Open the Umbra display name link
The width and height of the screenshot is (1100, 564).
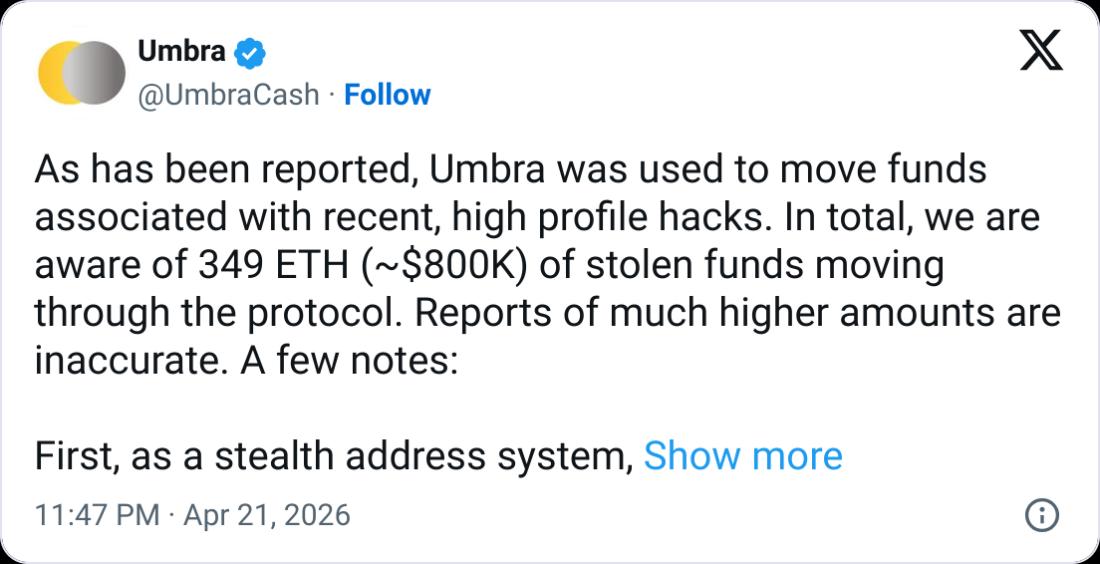click(x=181, y=51)
